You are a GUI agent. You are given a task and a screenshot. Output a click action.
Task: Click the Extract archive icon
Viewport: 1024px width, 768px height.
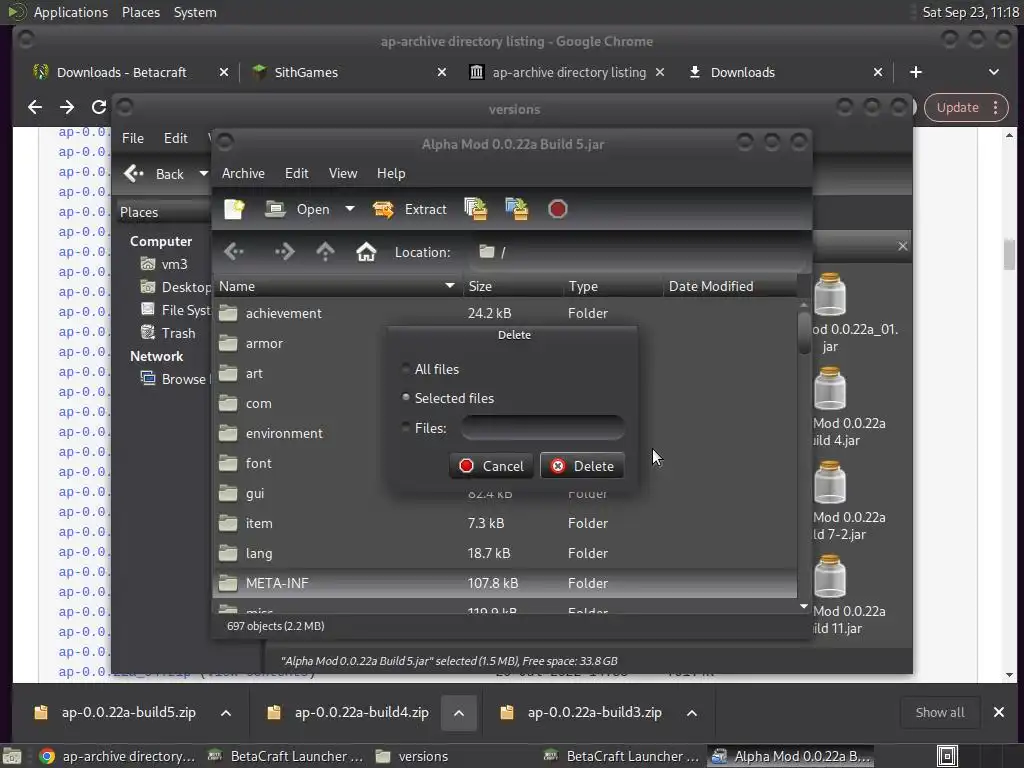[x=383, y=209]
